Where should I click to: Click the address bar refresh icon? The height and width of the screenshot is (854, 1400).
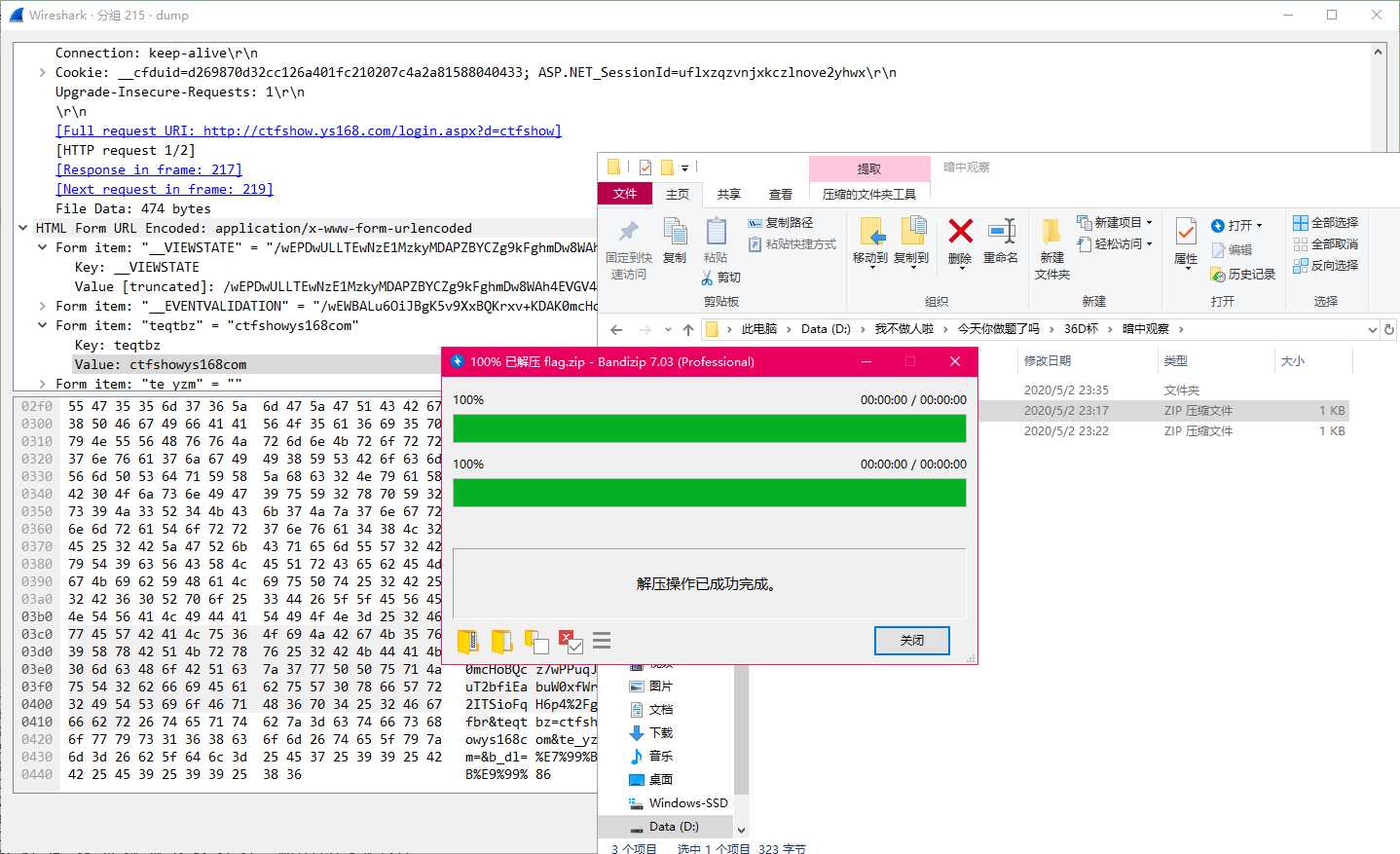tap(1389, 329)
